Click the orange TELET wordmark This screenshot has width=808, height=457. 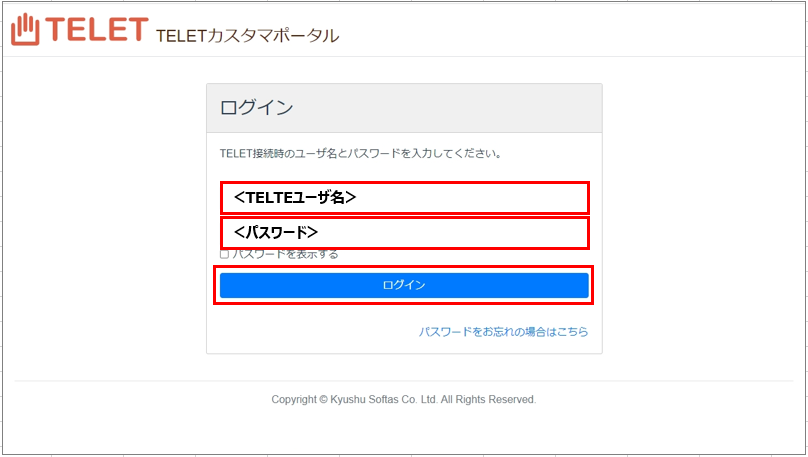tap(97, 29)
